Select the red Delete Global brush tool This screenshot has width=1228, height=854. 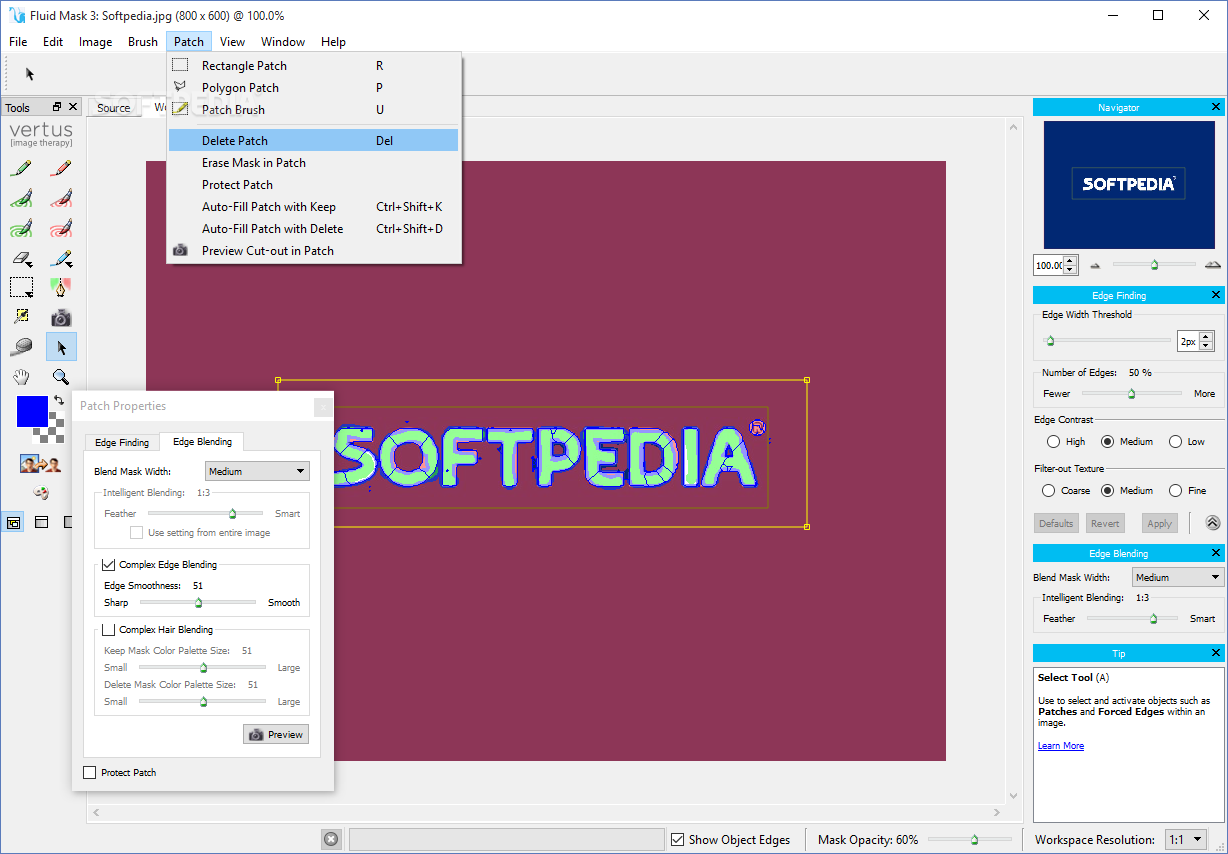(61, 228)
